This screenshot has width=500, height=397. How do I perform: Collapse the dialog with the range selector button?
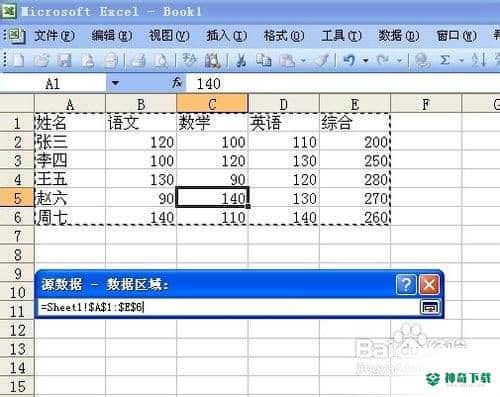pos(430,307)
